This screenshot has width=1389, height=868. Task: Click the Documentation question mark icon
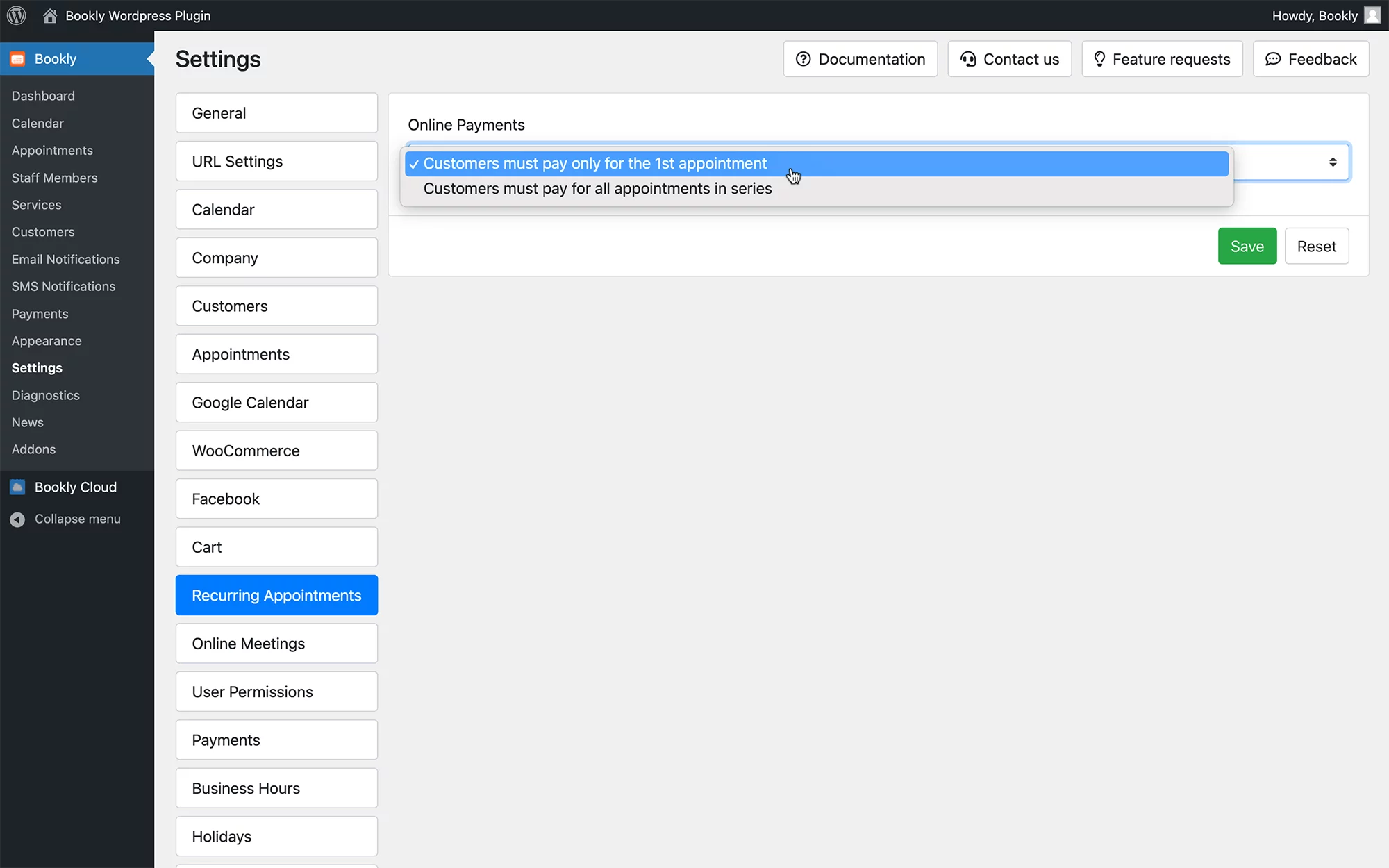804,59
